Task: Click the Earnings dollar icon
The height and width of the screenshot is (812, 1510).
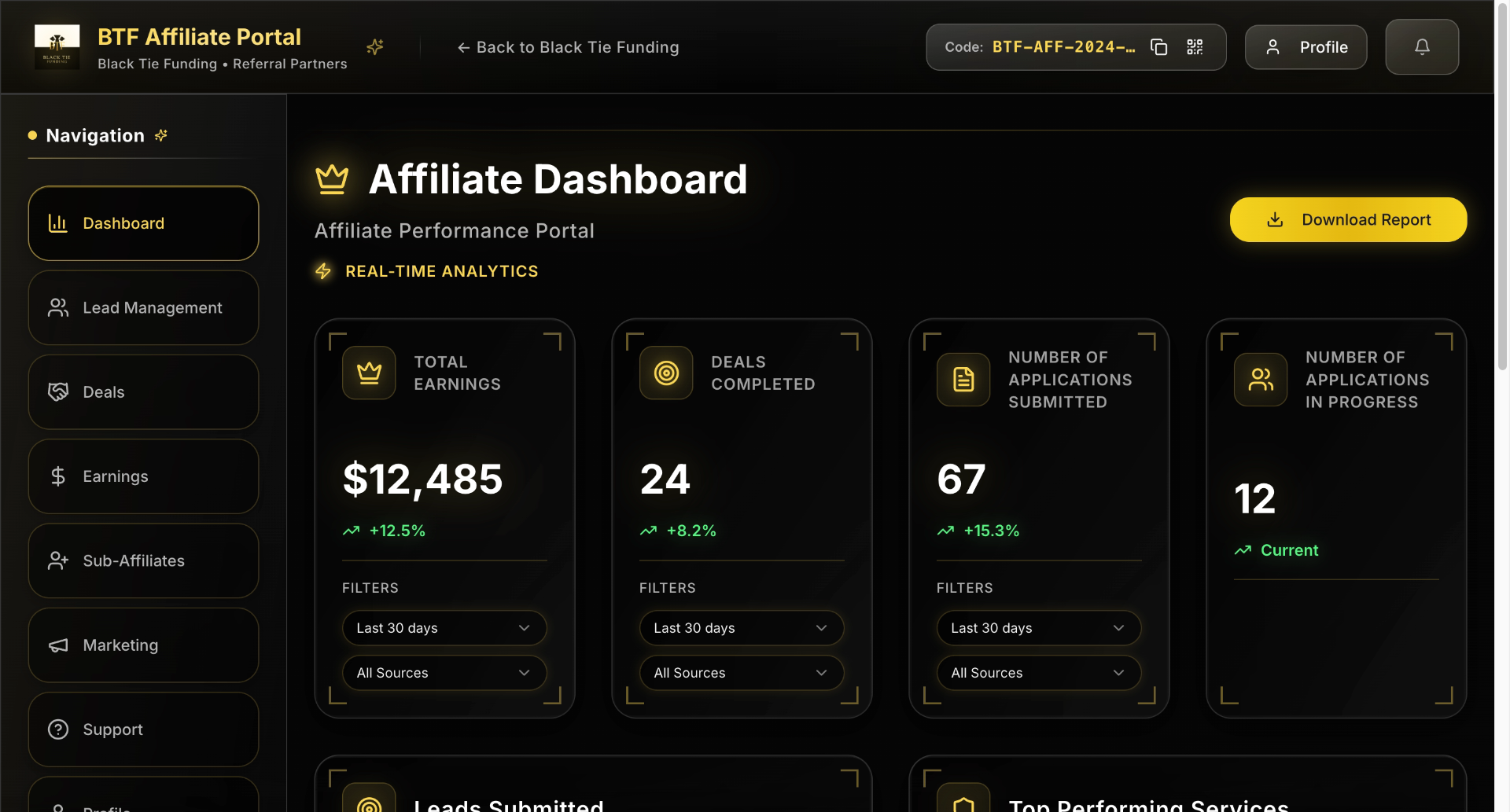Action: coord(57,476)
